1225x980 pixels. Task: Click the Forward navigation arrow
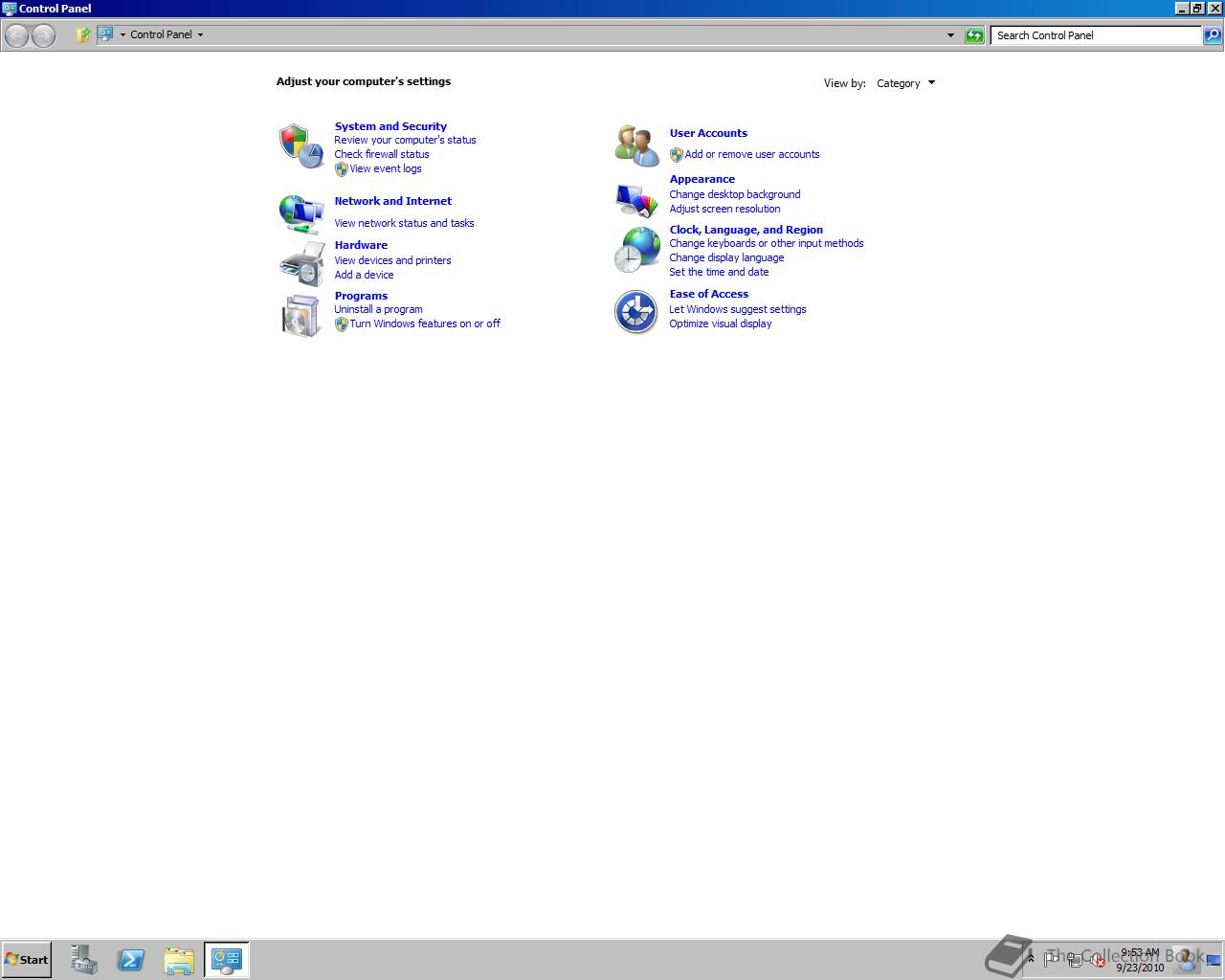click(x=43, y=35)
